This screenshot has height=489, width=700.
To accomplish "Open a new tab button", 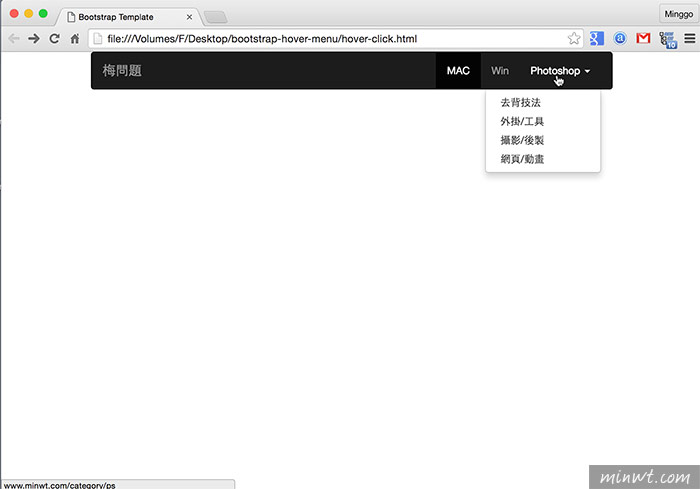I will [x=216, y=17].
